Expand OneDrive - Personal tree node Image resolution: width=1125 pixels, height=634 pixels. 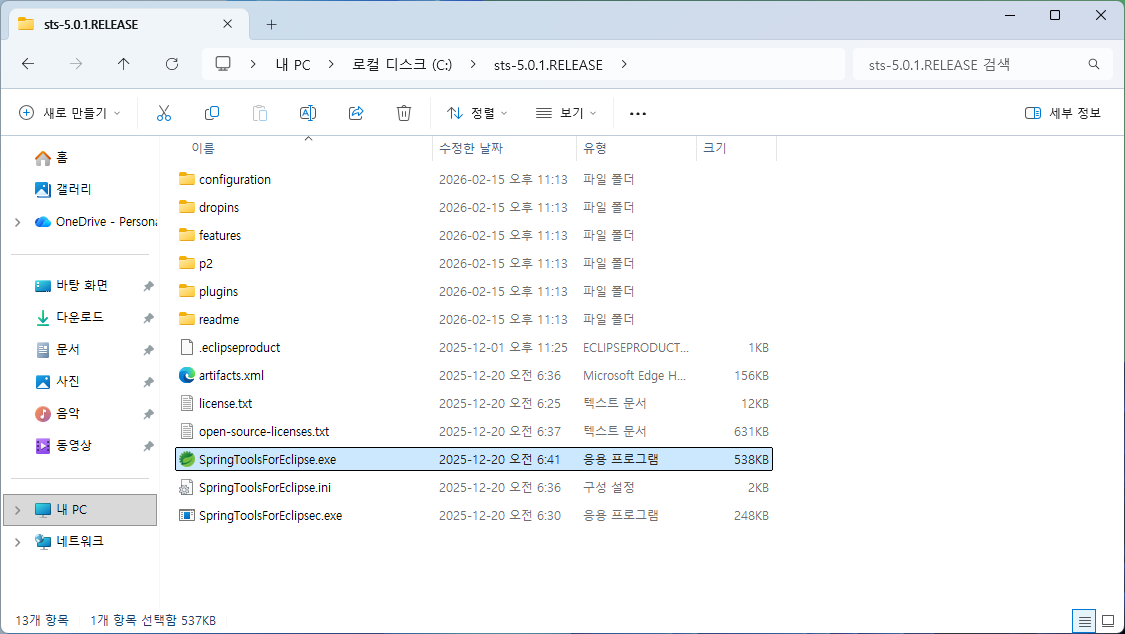coord(17,222)
